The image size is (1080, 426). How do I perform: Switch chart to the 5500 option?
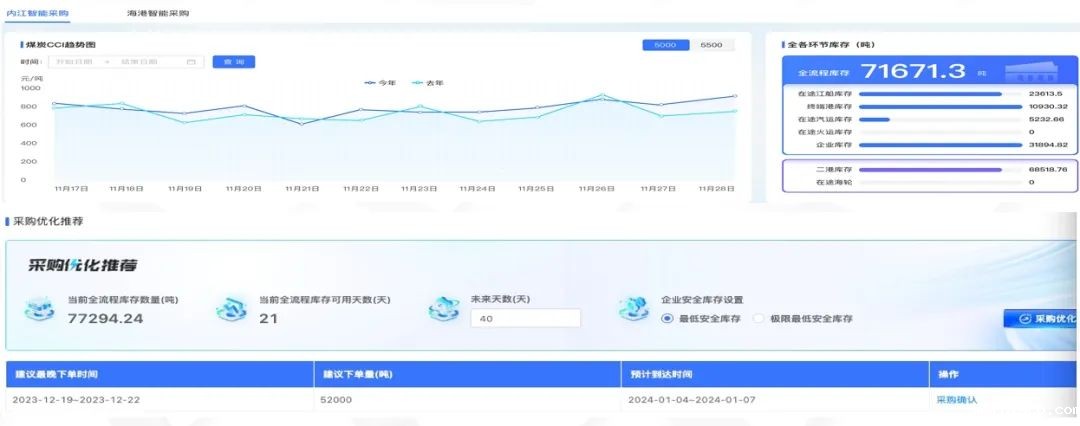[x=711, y=45]
